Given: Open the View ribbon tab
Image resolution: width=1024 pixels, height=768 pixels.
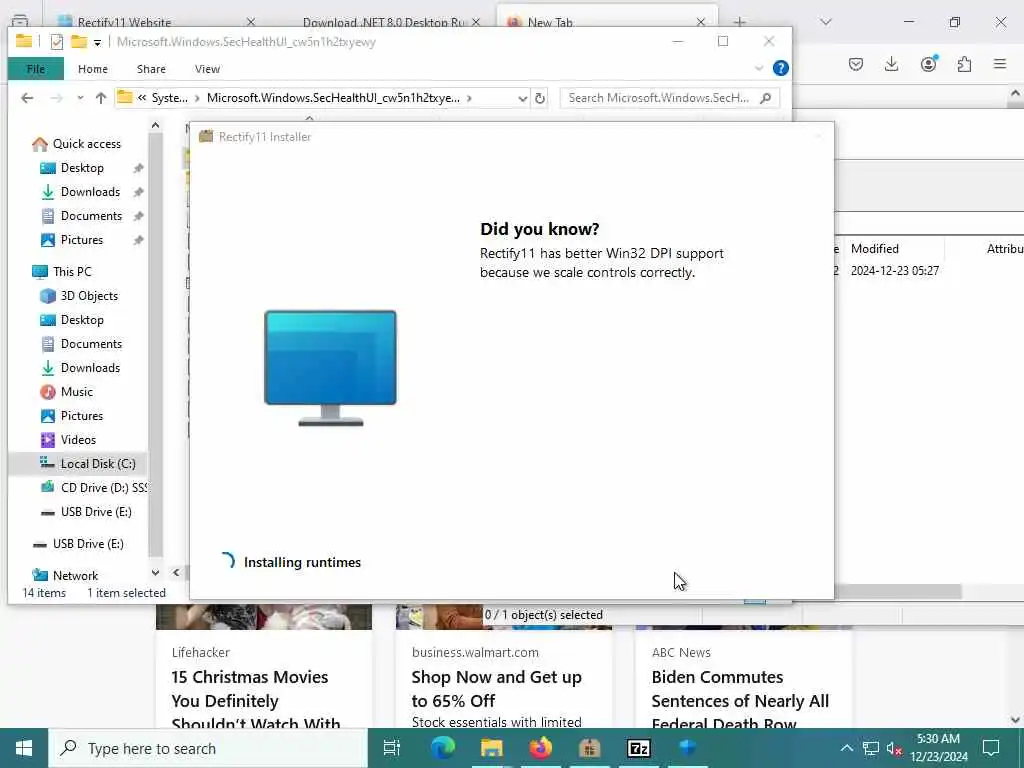Looking at the screenshot, I should coord(207,69).
